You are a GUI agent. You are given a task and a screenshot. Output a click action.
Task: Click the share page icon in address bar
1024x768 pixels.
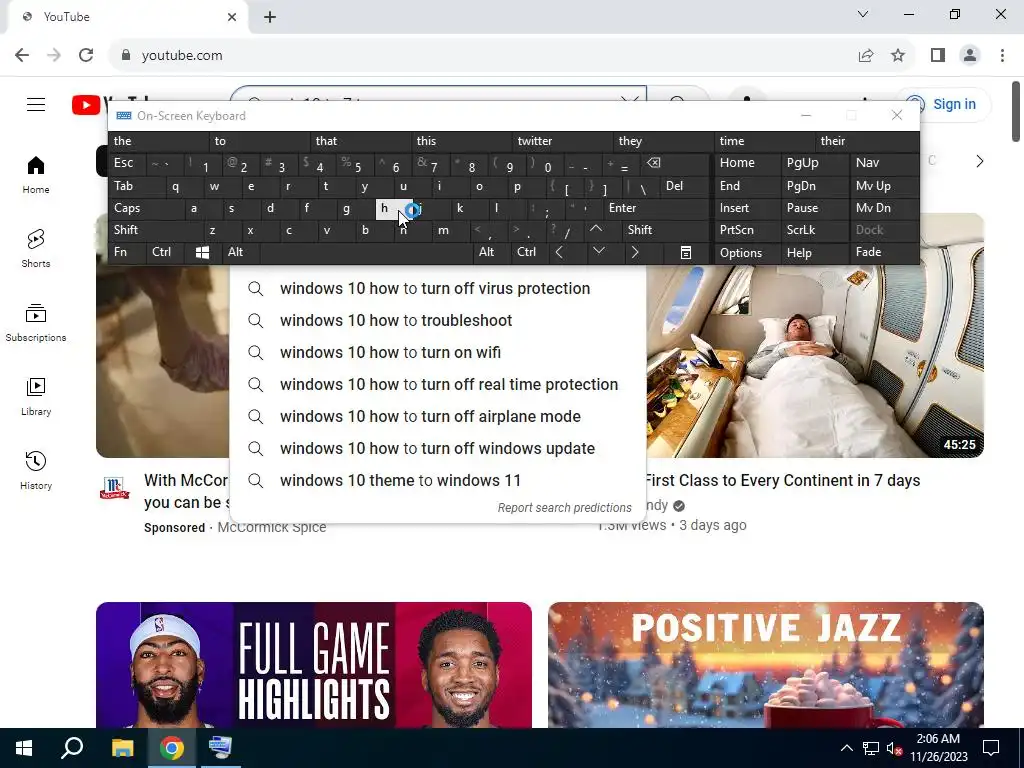point(866,56)
